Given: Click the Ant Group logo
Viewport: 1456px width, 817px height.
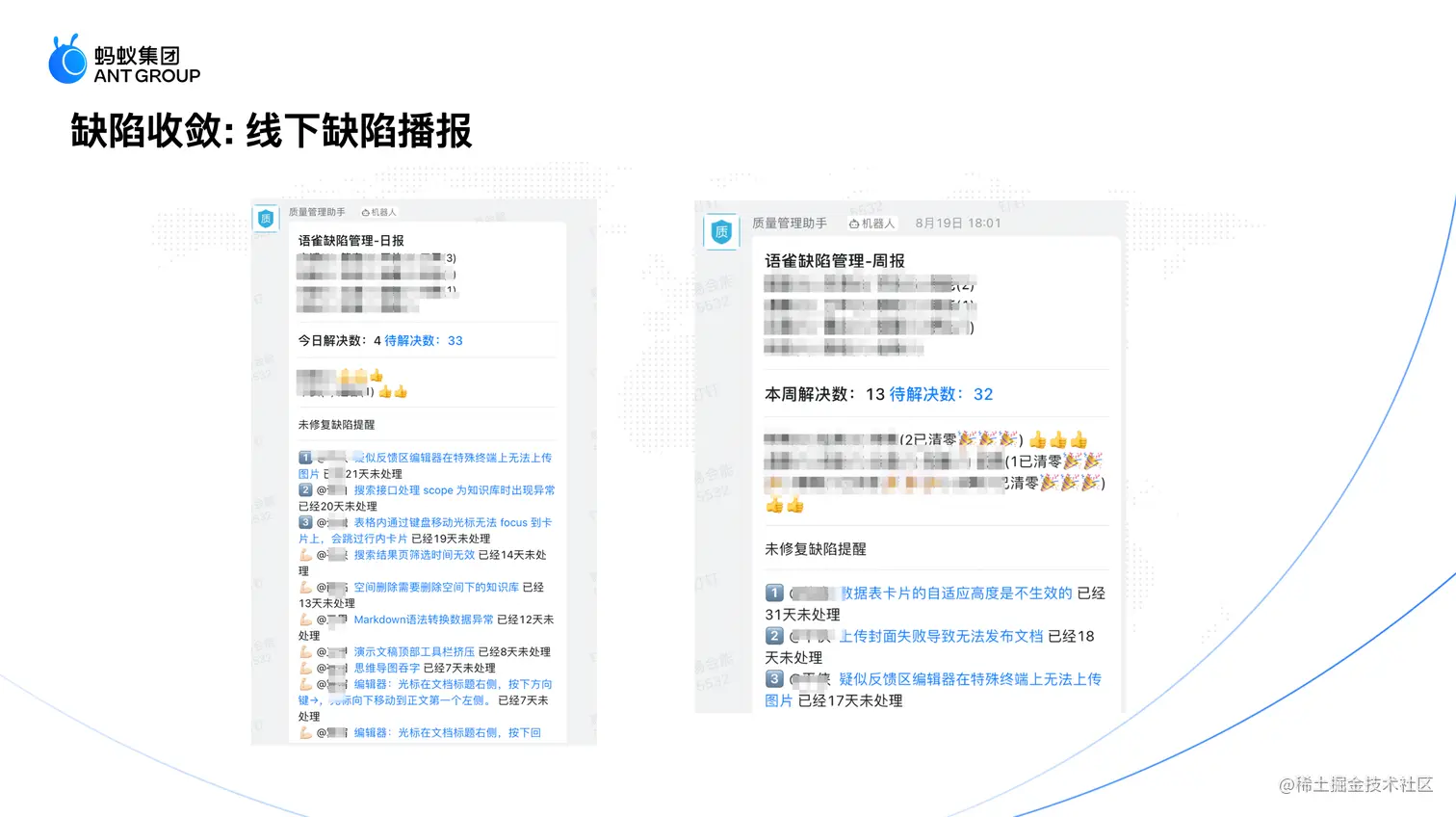Looking at the screenshot, I should tap(124, 60).
